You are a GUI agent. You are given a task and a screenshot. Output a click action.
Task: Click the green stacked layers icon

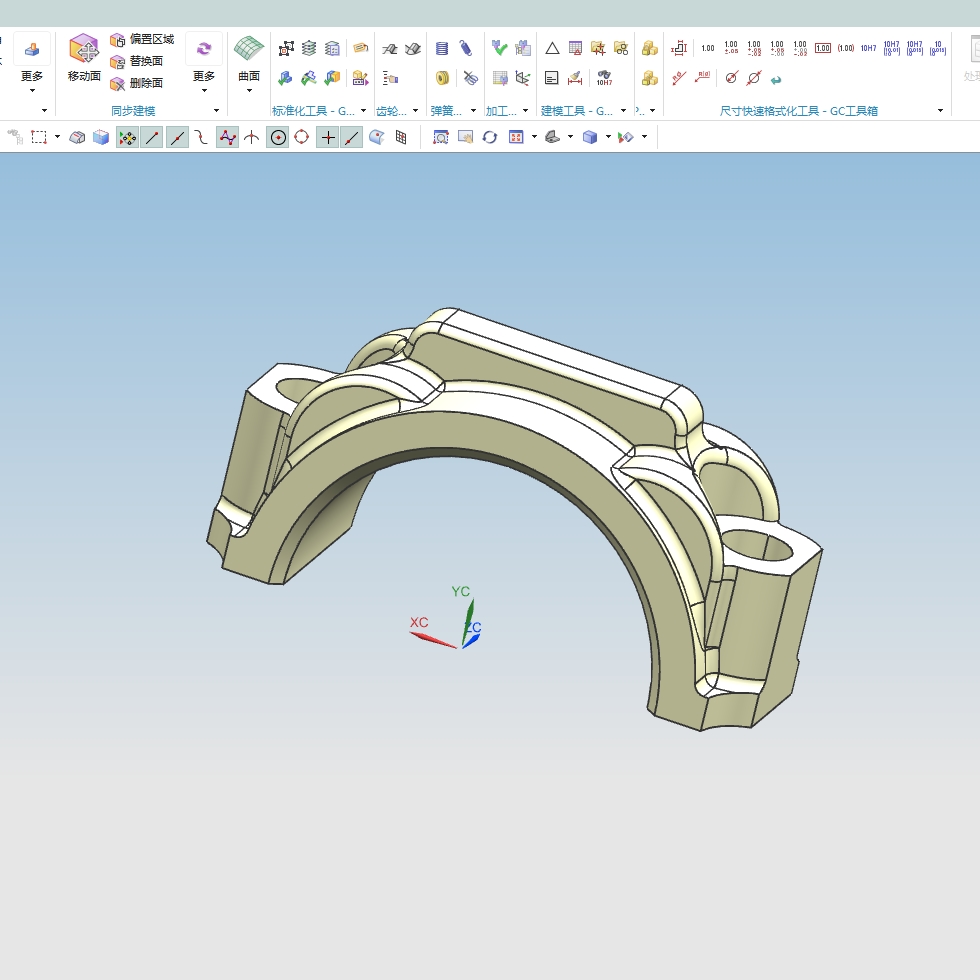pos(309,48)
